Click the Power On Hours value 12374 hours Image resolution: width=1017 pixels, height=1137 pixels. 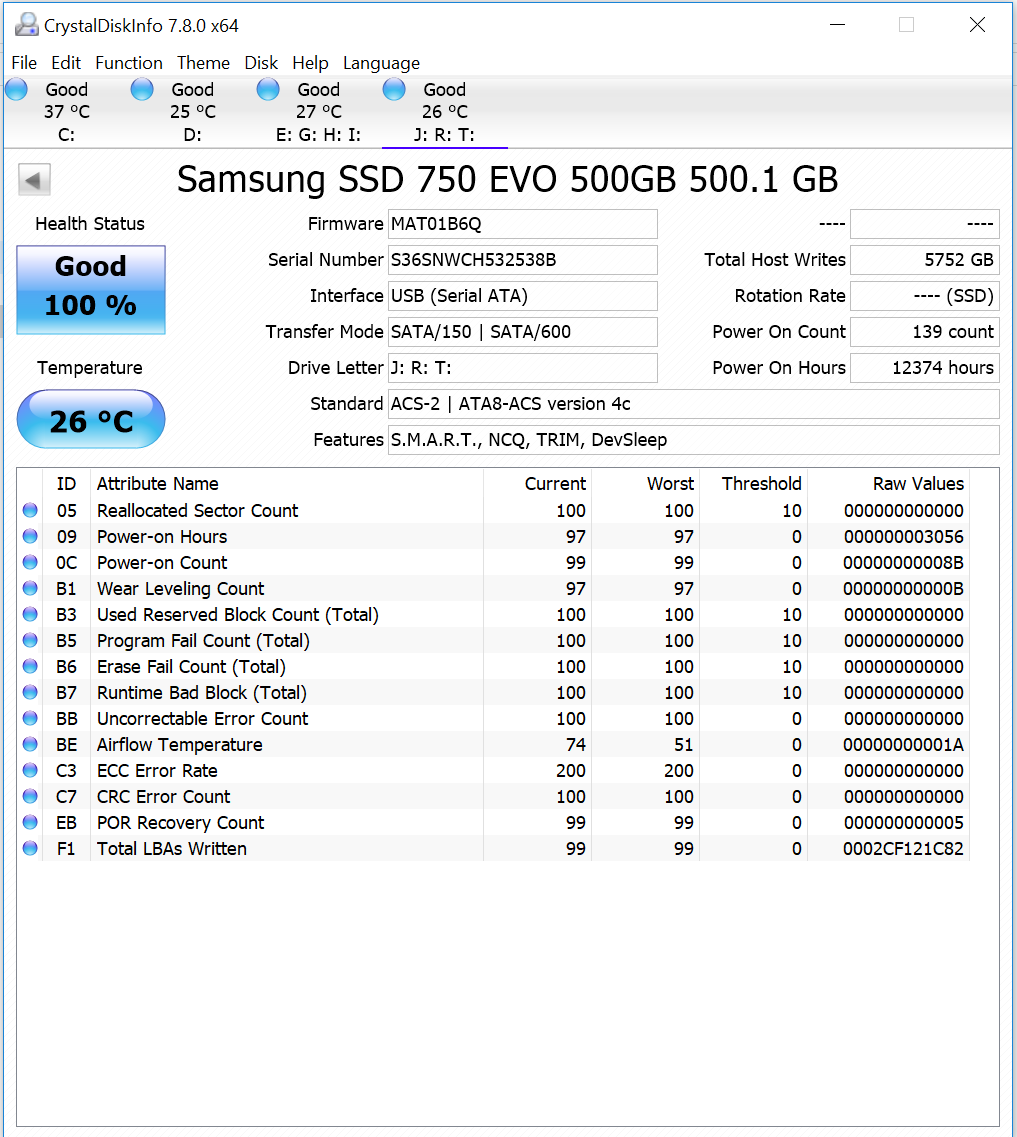click(925, 368)
